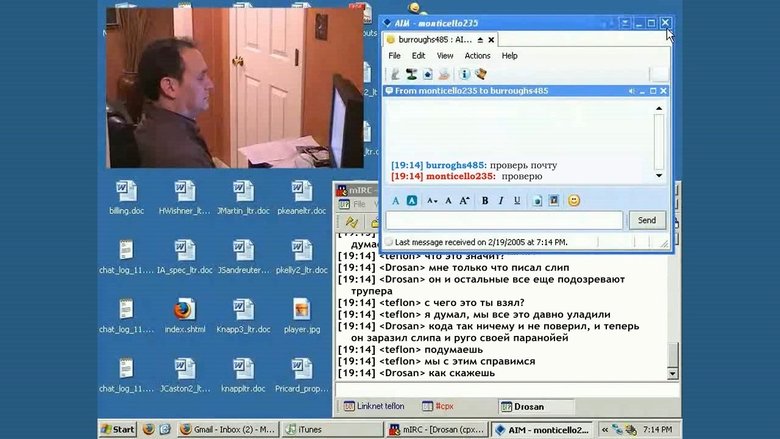The height and width of the screenshot is (439, 780).
Task: Switch to the #cpx channel tab in mIRC
Action: pyautogui.click(x=442, y=407)
